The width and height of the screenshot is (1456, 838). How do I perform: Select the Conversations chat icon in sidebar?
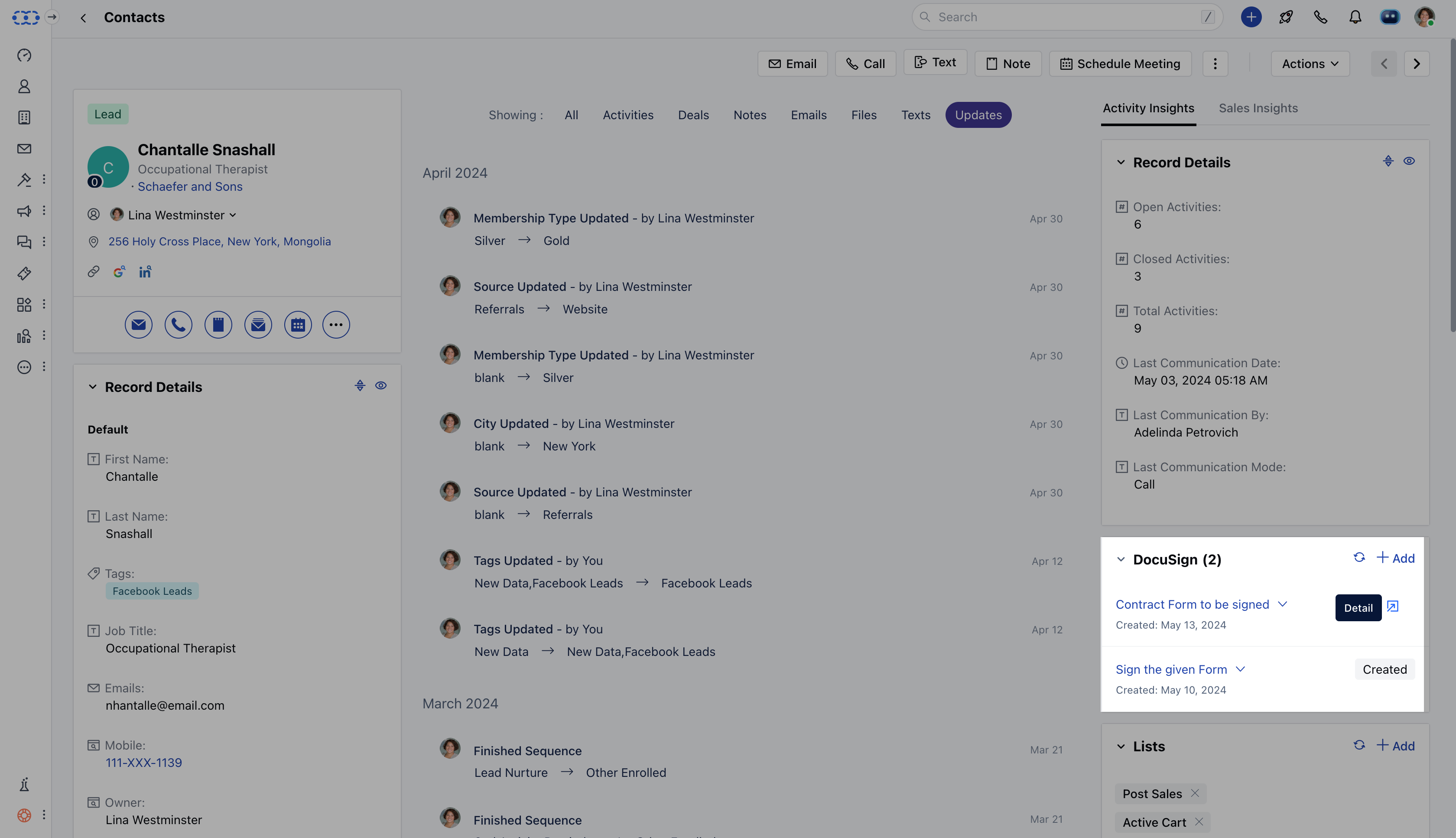pyautogui.click(x=24, y=242)
